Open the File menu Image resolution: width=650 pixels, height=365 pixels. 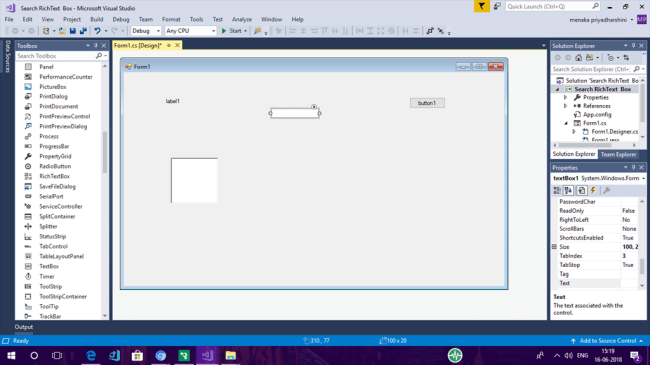9,19
